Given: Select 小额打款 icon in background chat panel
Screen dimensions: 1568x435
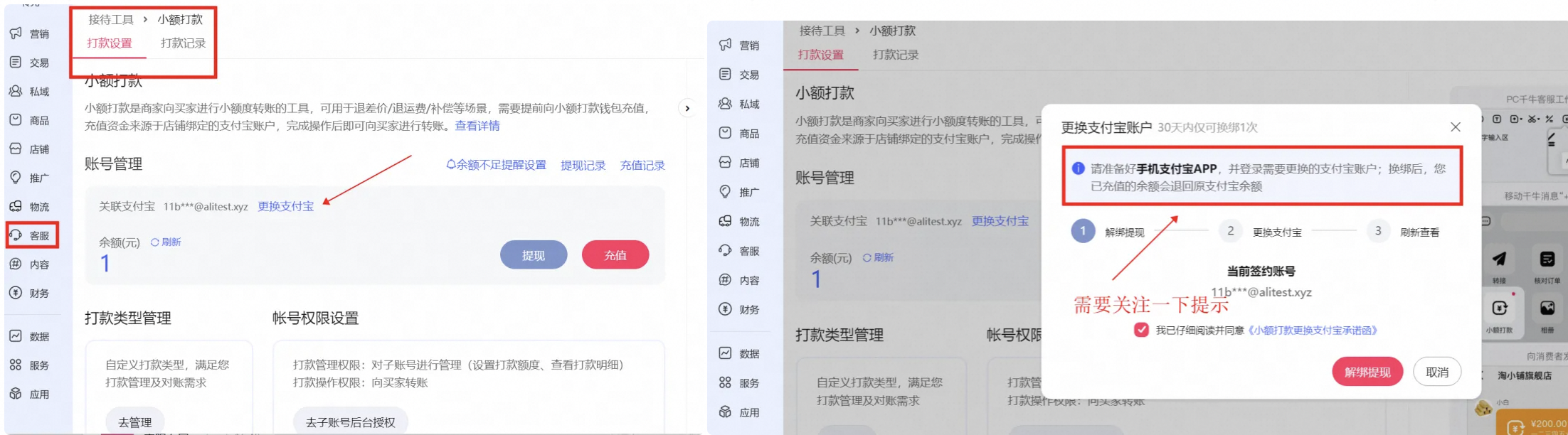Looking at the screenshot, I should point(1499,308).
